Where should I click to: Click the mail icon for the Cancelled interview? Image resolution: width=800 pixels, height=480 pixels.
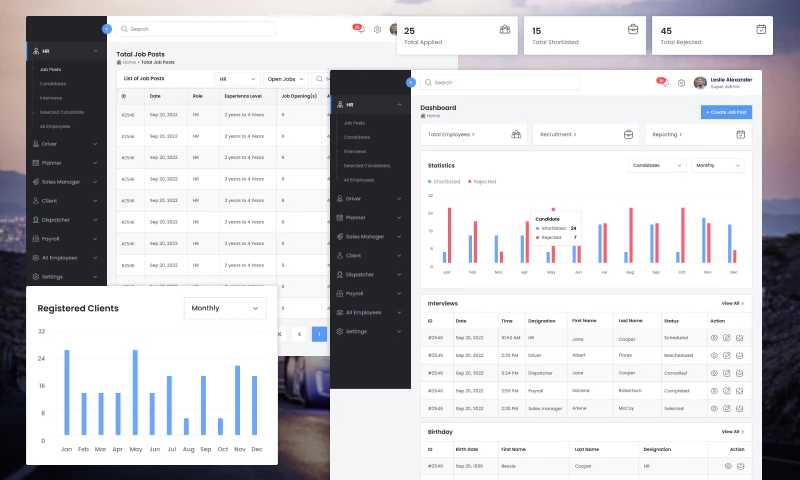point(739,373)
